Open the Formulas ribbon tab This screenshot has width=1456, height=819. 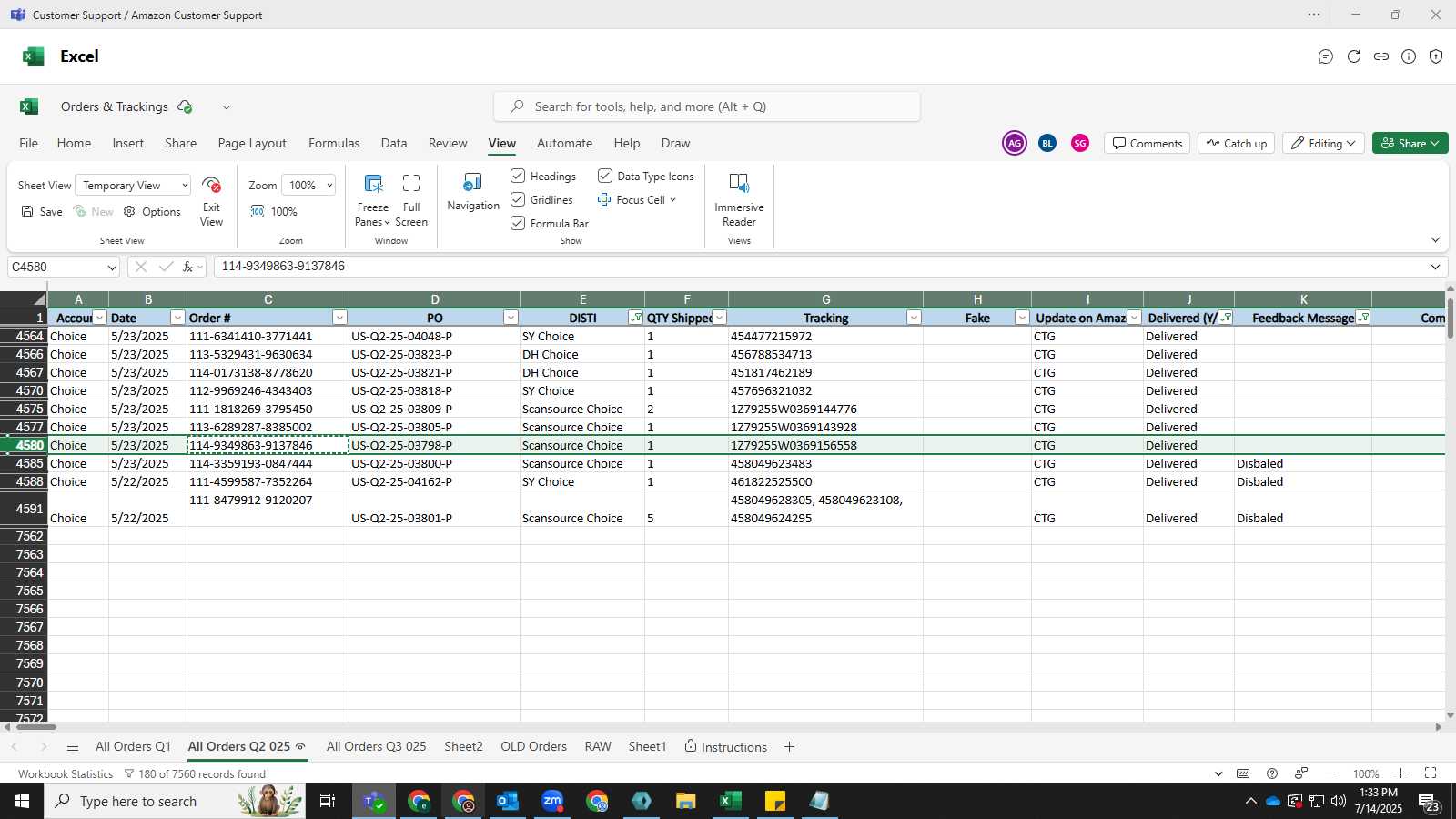pos(334,144)
